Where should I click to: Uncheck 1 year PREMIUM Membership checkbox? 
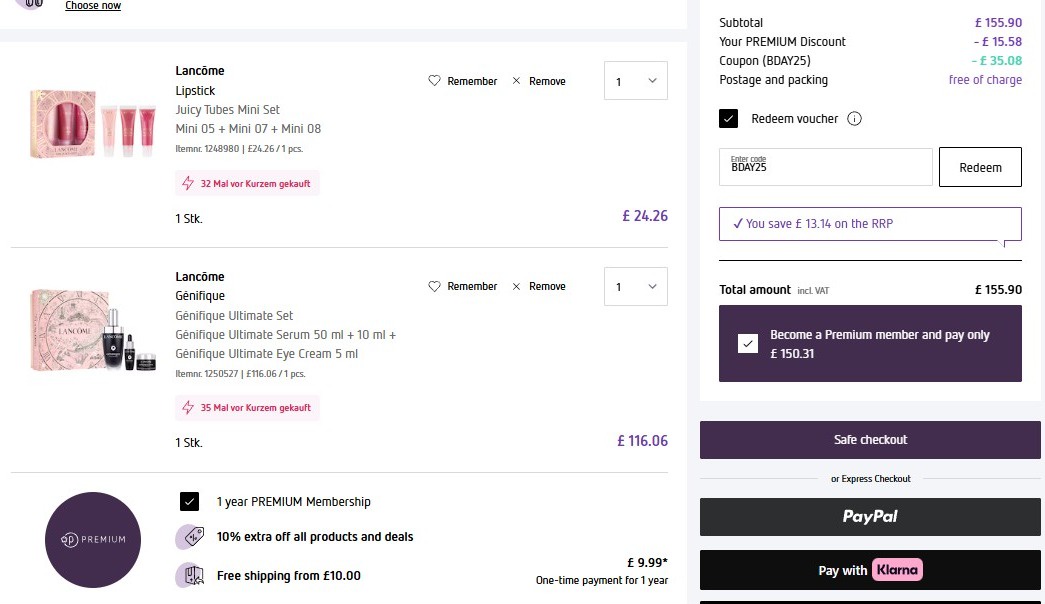click(190, 502)
